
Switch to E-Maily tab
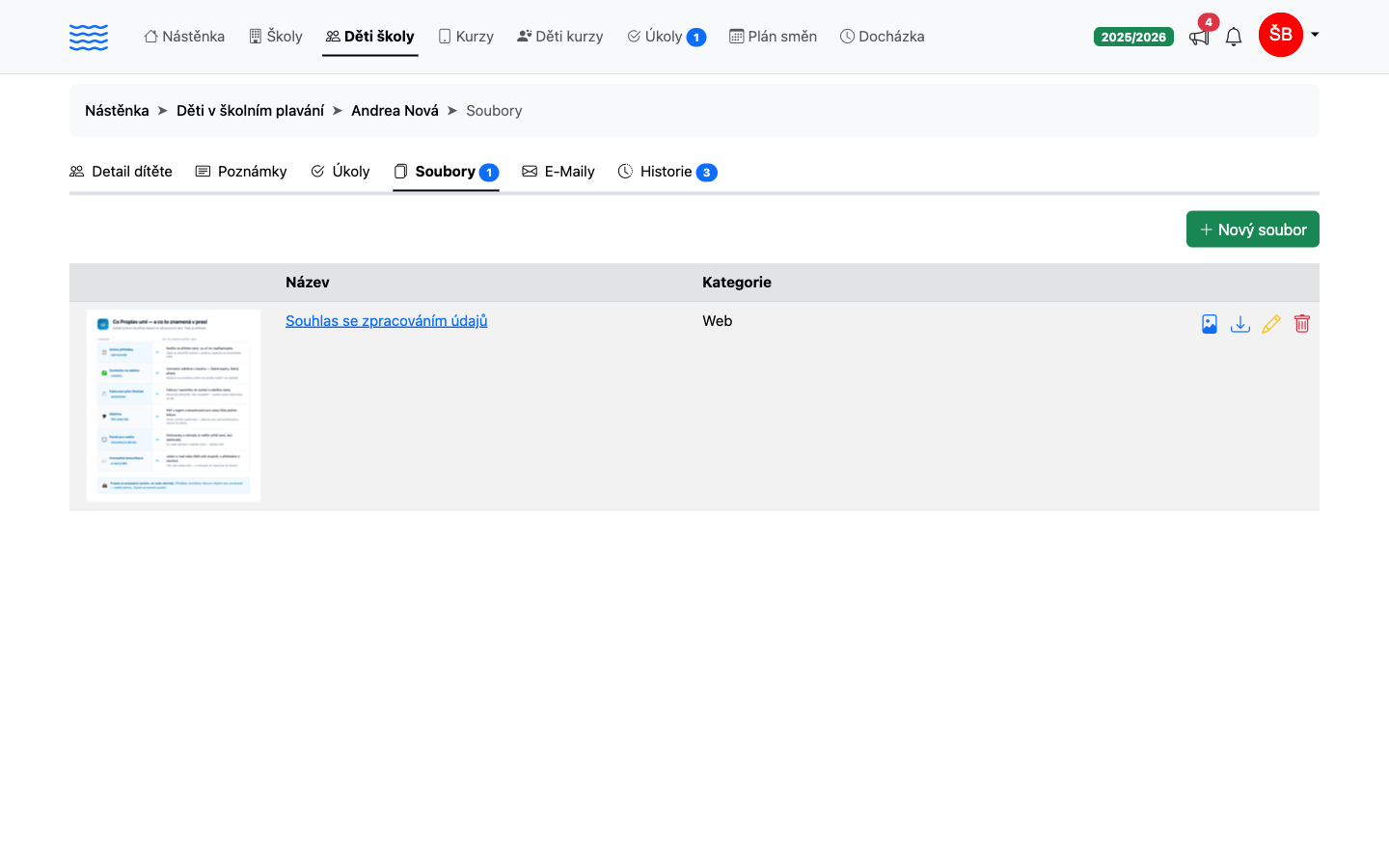click(558, 172)
